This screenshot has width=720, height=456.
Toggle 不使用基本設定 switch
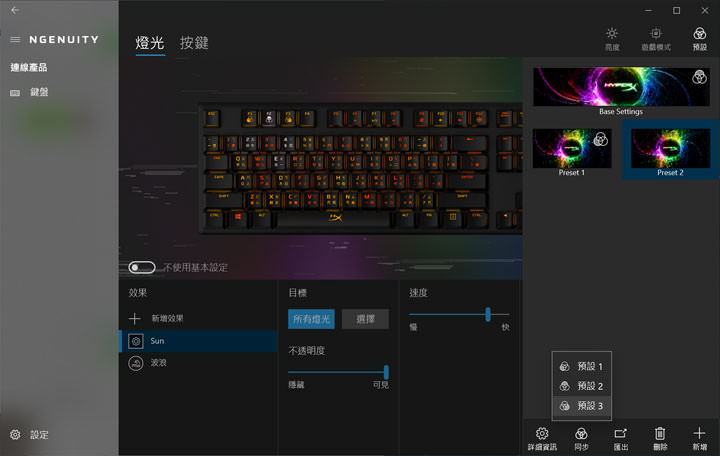tap(142, 267)
